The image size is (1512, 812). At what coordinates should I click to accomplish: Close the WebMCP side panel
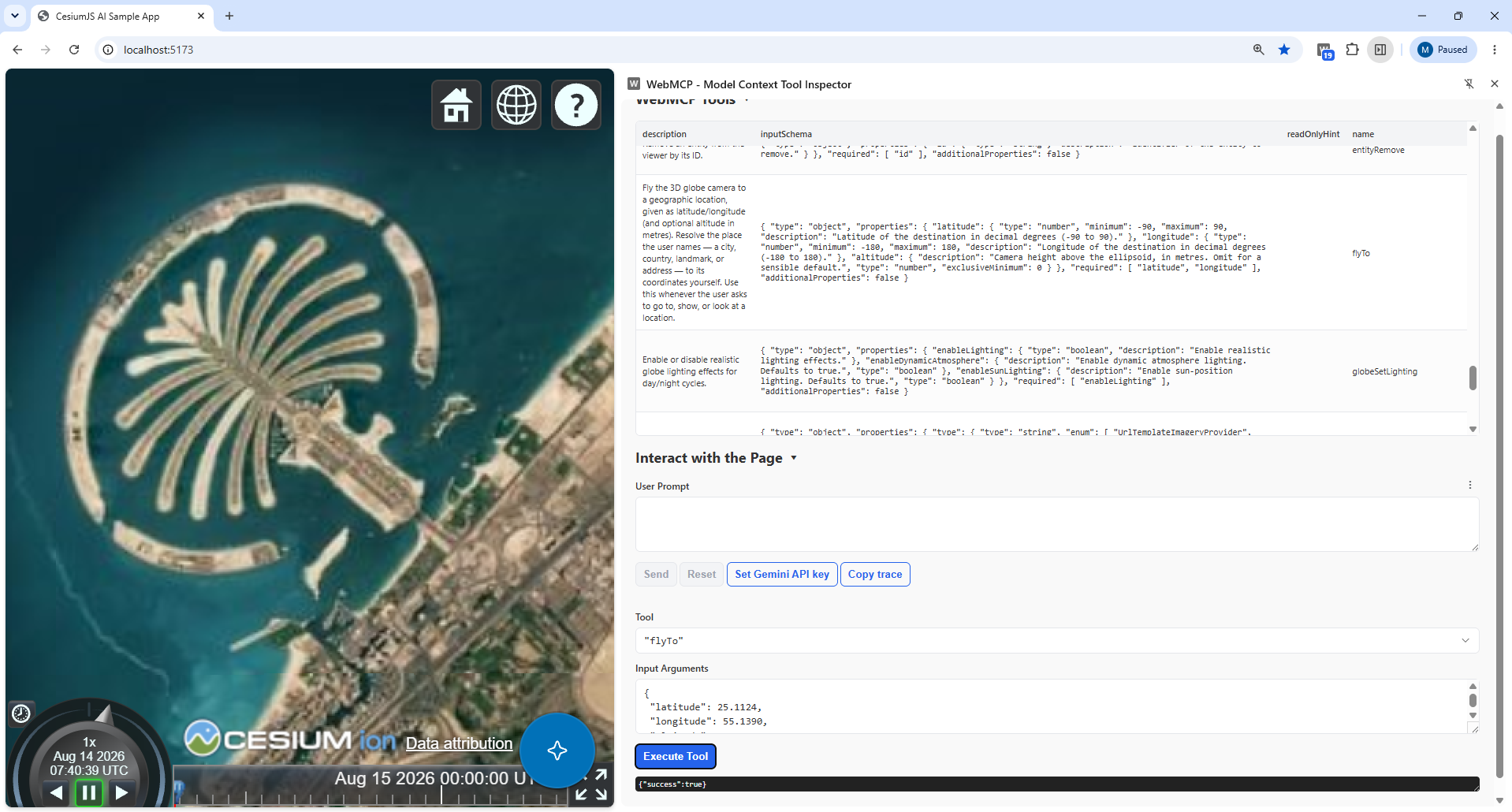click(x=1495, y=84)
